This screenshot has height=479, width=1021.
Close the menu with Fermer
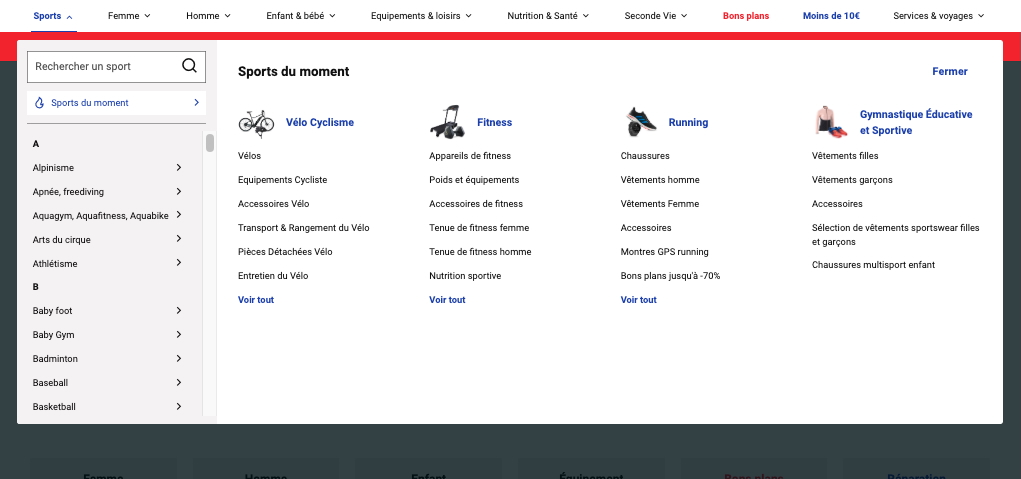coord(949,72)
